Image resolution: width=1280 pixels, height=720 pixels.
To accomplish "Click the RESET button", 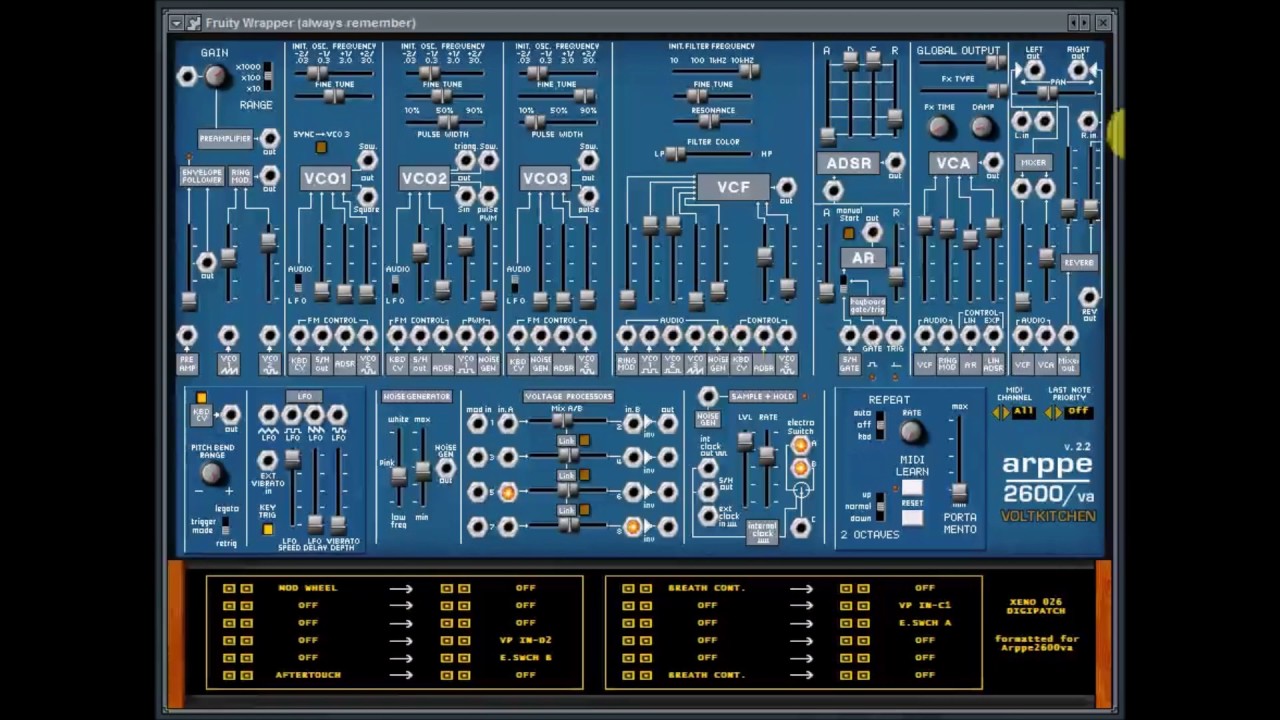I will click(x=912, y=517).
